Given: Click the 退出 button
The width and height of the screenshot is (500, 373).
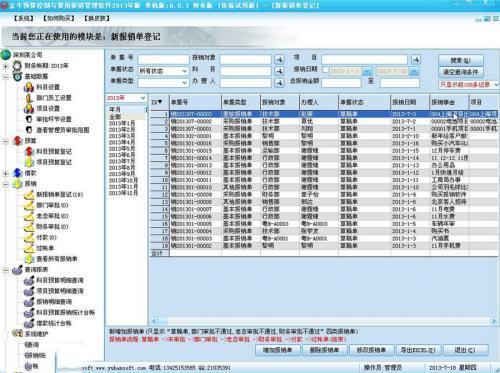Looking at the screenshot, I should pyautogui.click(x=465, y=350).
